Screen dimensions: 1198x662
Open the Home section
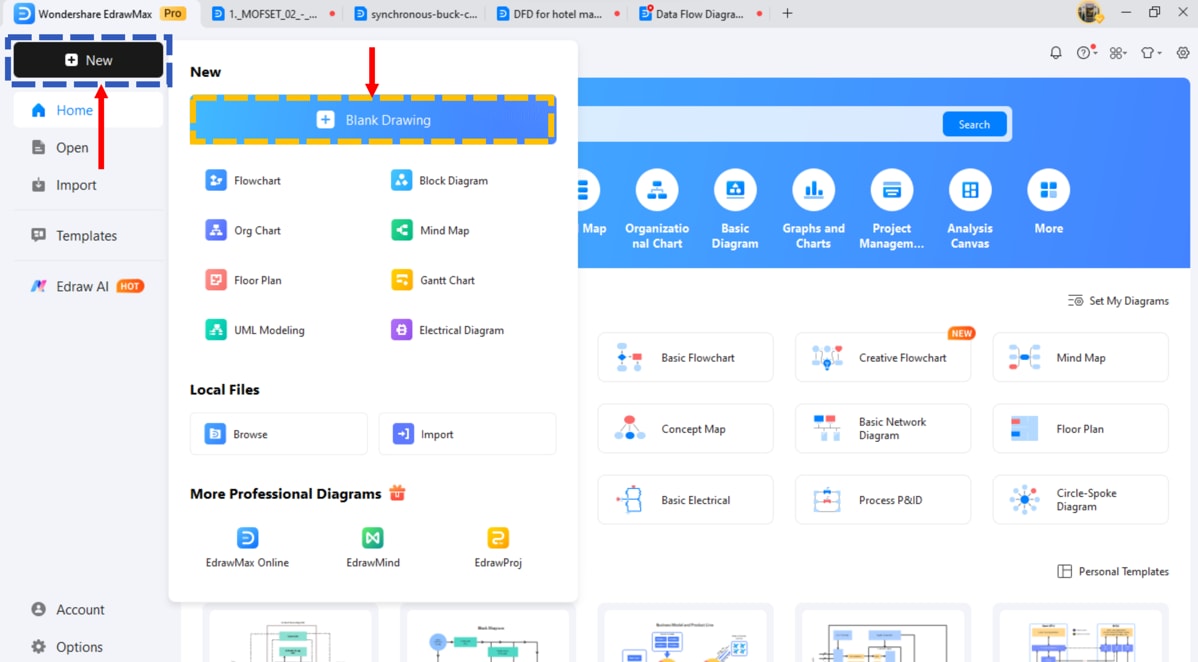(x=89, y=110)
